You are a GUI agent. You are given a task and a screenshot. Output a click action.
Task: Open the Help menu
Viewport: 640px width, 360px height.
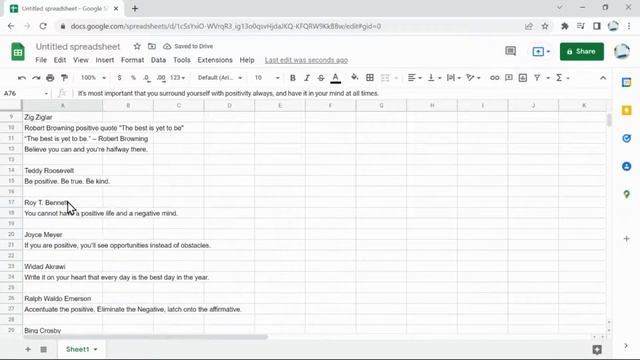pyautogui.click(x=247, y=60)
